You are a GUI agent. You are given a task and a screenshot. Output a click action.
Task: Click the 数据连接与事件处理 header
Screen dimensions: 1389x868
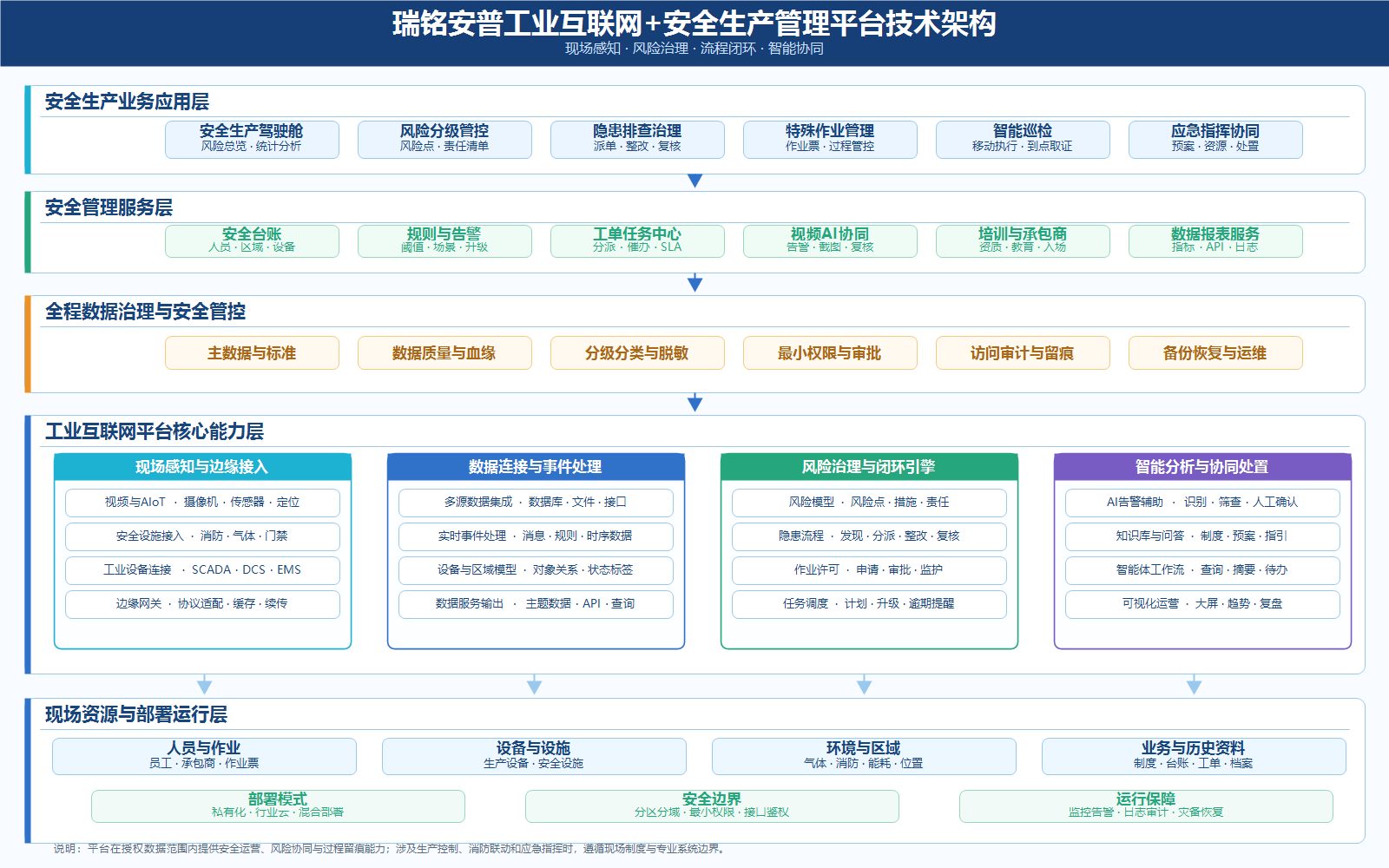click(536, 467)
